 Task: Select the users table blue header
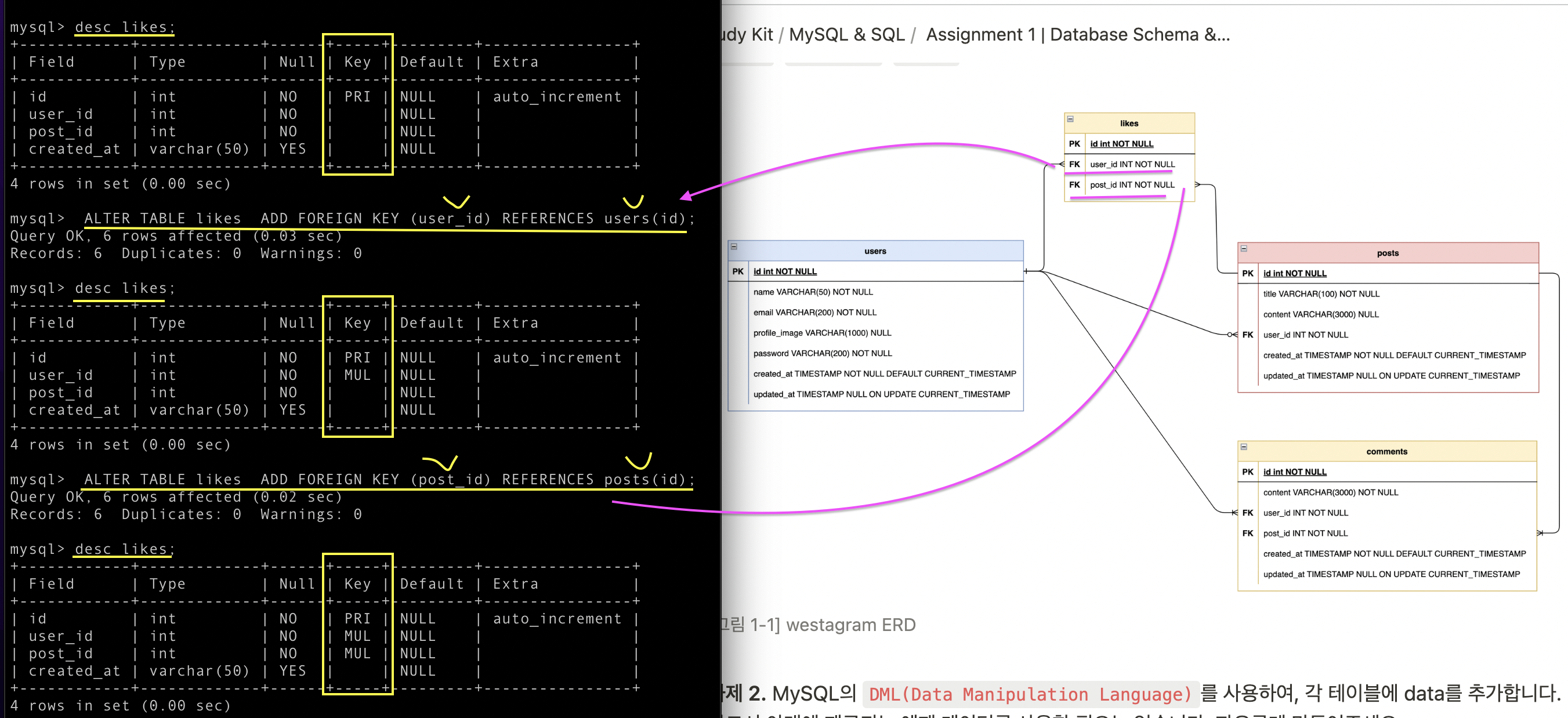(x=875, y=251)
